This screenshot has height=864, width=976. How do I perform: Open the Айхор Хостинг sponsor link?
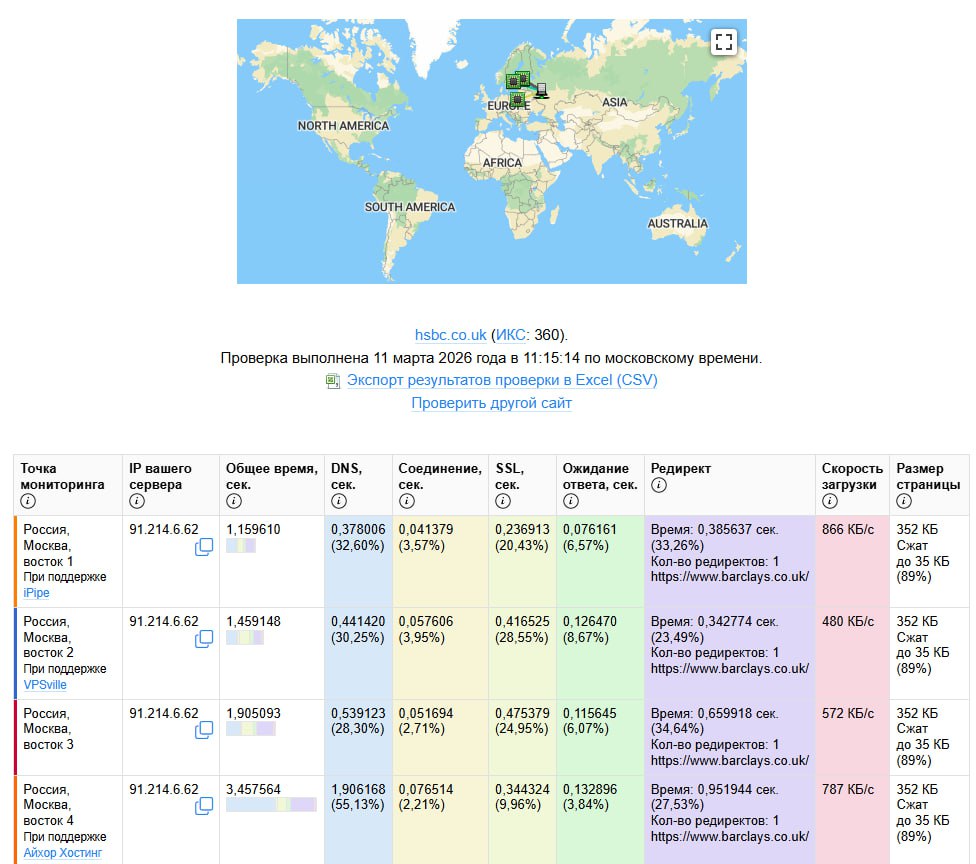point(61,853)
